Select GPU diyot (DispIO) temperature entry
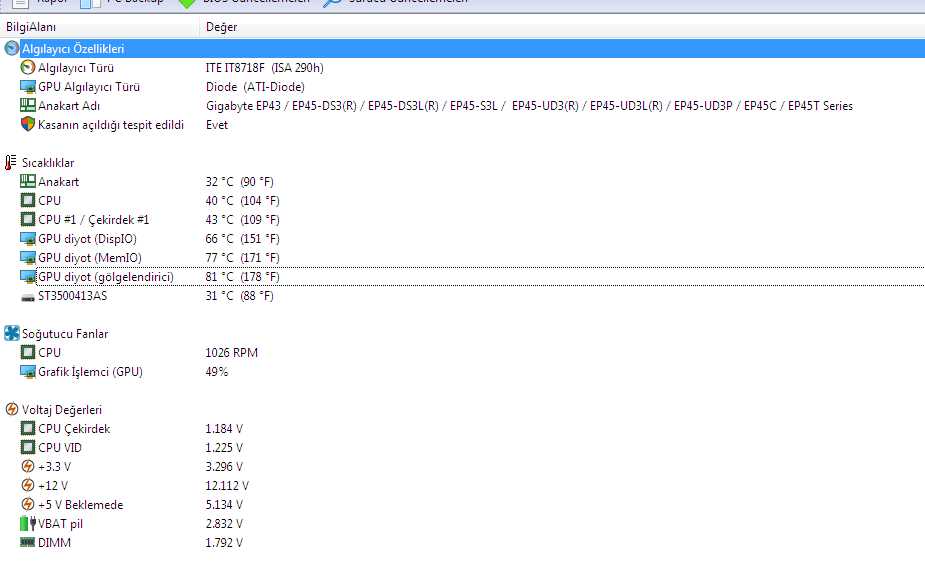This screenshot has width=925, height=565. coord(87,239)
